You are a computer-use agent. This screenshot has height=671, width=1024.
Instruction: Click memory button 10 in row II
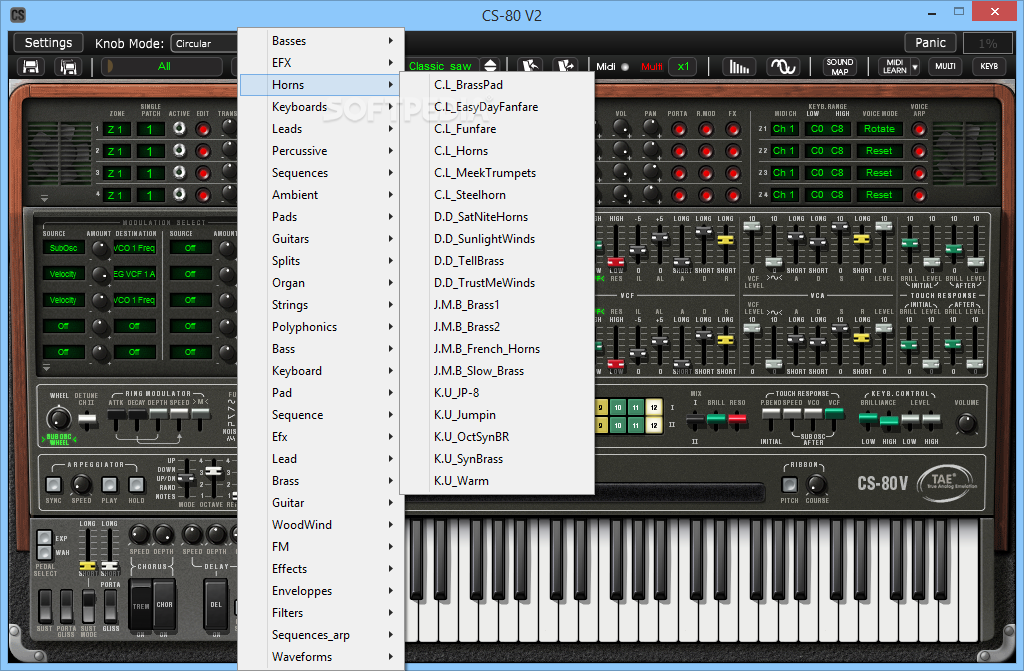618,425
